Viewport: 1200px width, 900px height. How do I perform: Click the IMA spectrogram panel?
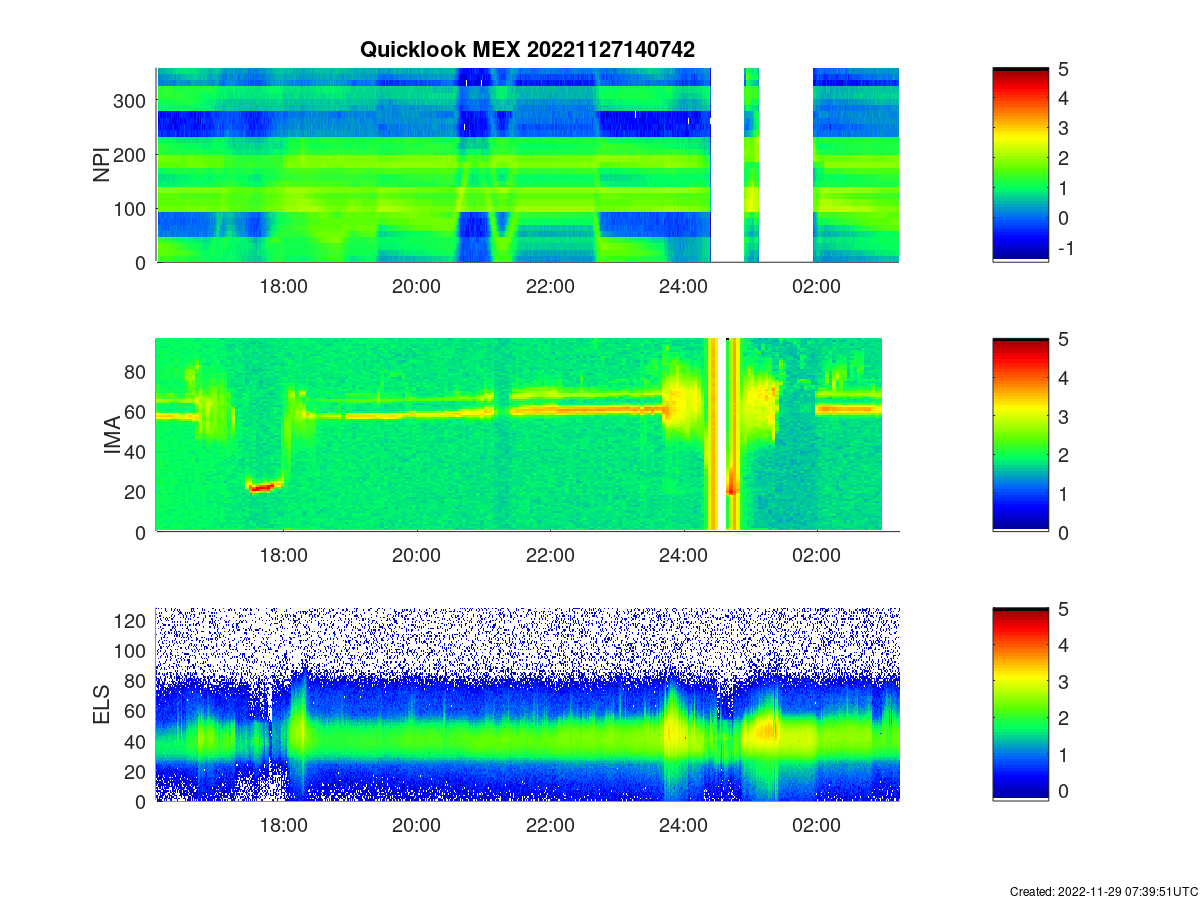(x=527, y=435)
